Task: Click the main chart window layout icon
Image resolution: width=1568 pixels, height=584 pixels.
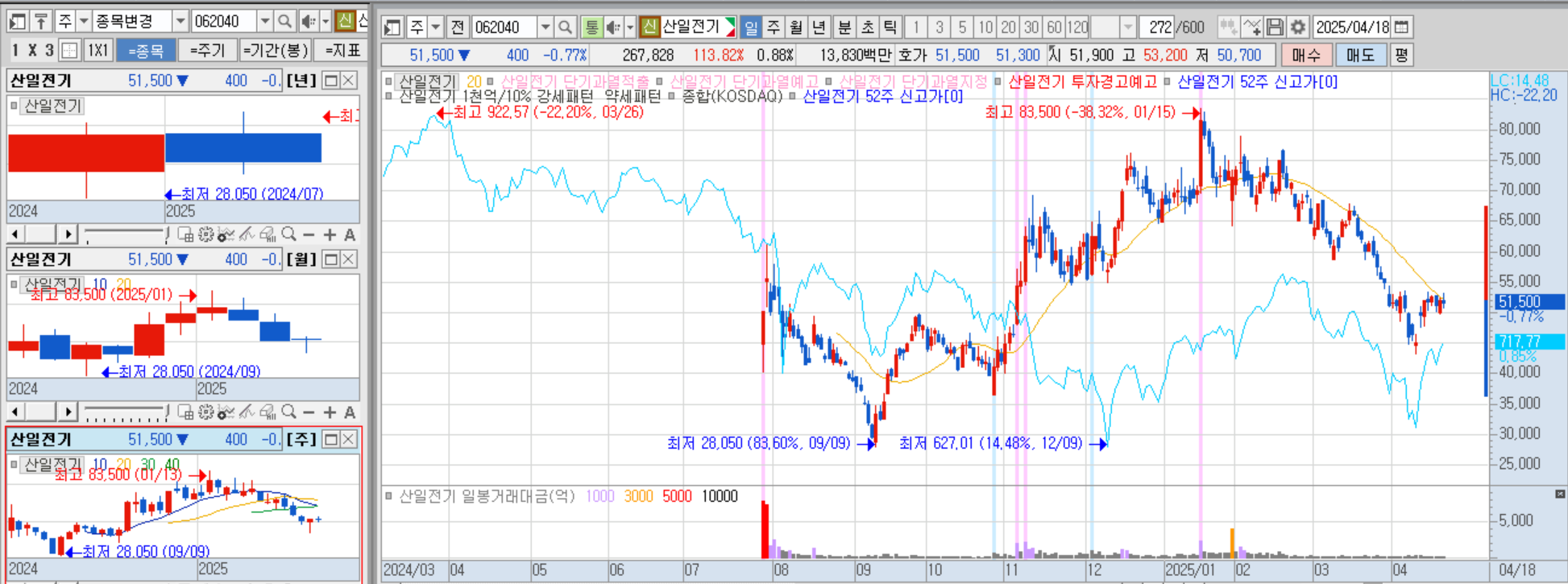Action: click(392, 27)
